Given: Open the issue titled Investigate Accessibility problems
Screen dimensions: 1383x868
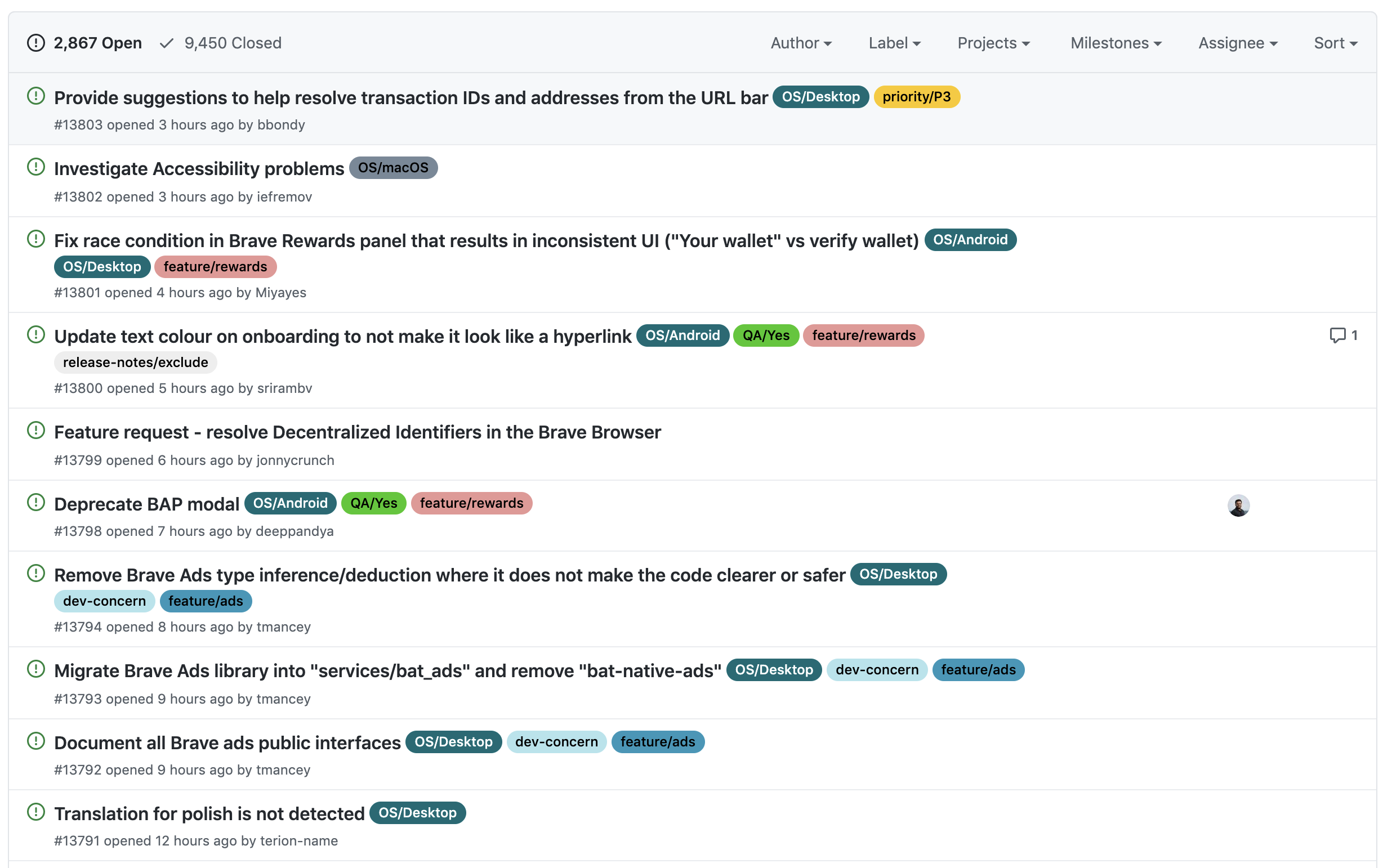Looking at the screenshot, I should 199,169.
